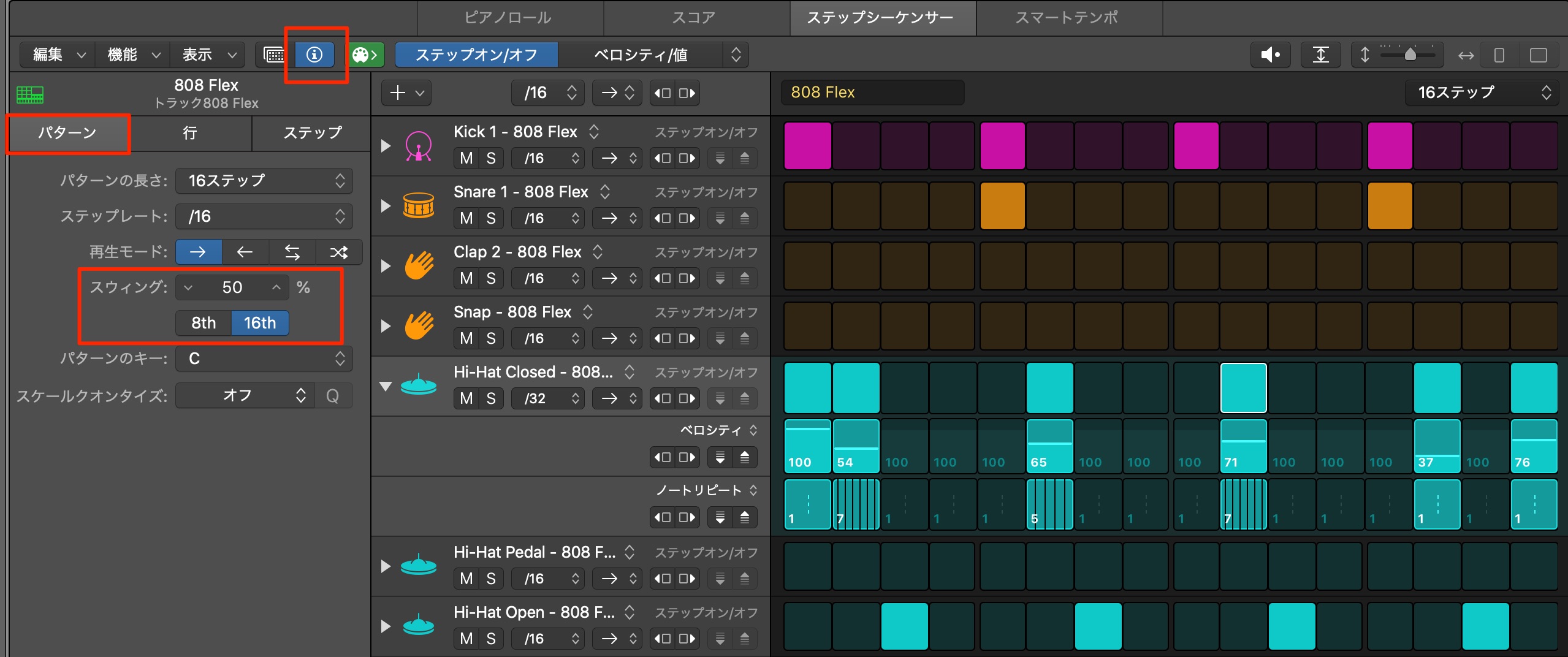Viewport: 1568px width, 657px height.
Task: Shift Kick 1 row steps right
Action: [x=687, y=158]
